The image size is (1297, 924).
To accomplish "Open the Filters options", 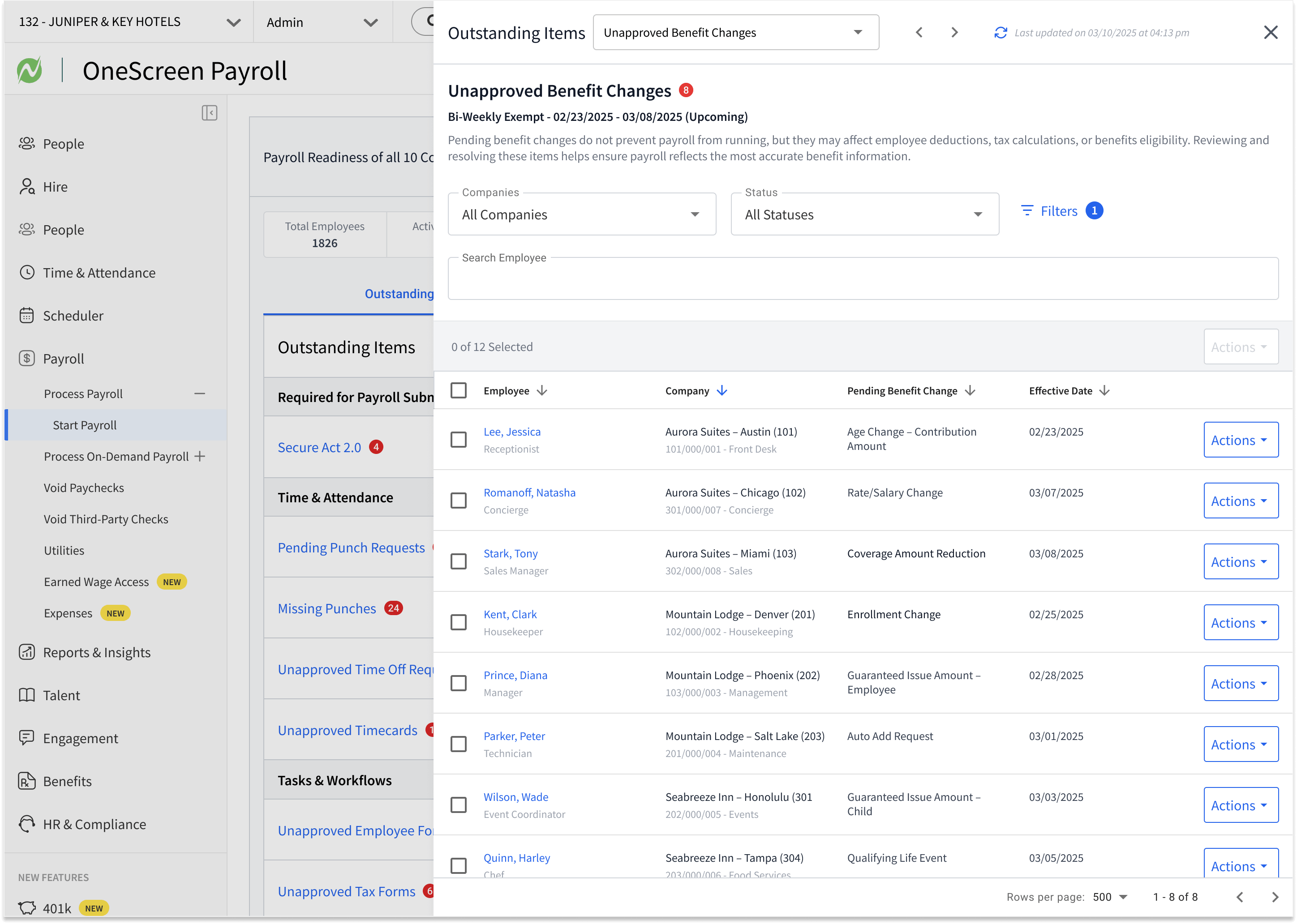I will (x=1061, y=211).
